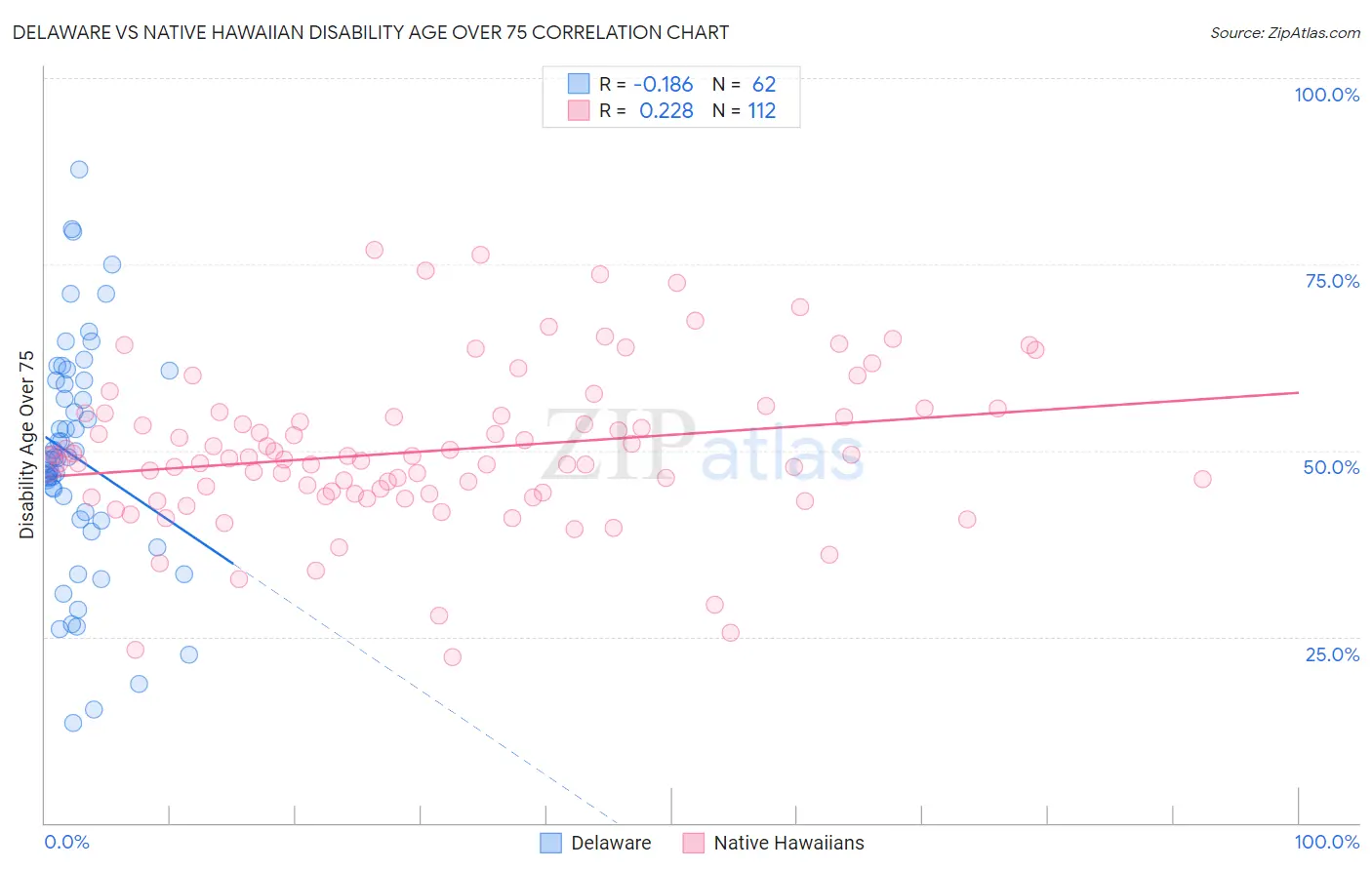Click the 100.0% y-axis label

(1326, 95)
